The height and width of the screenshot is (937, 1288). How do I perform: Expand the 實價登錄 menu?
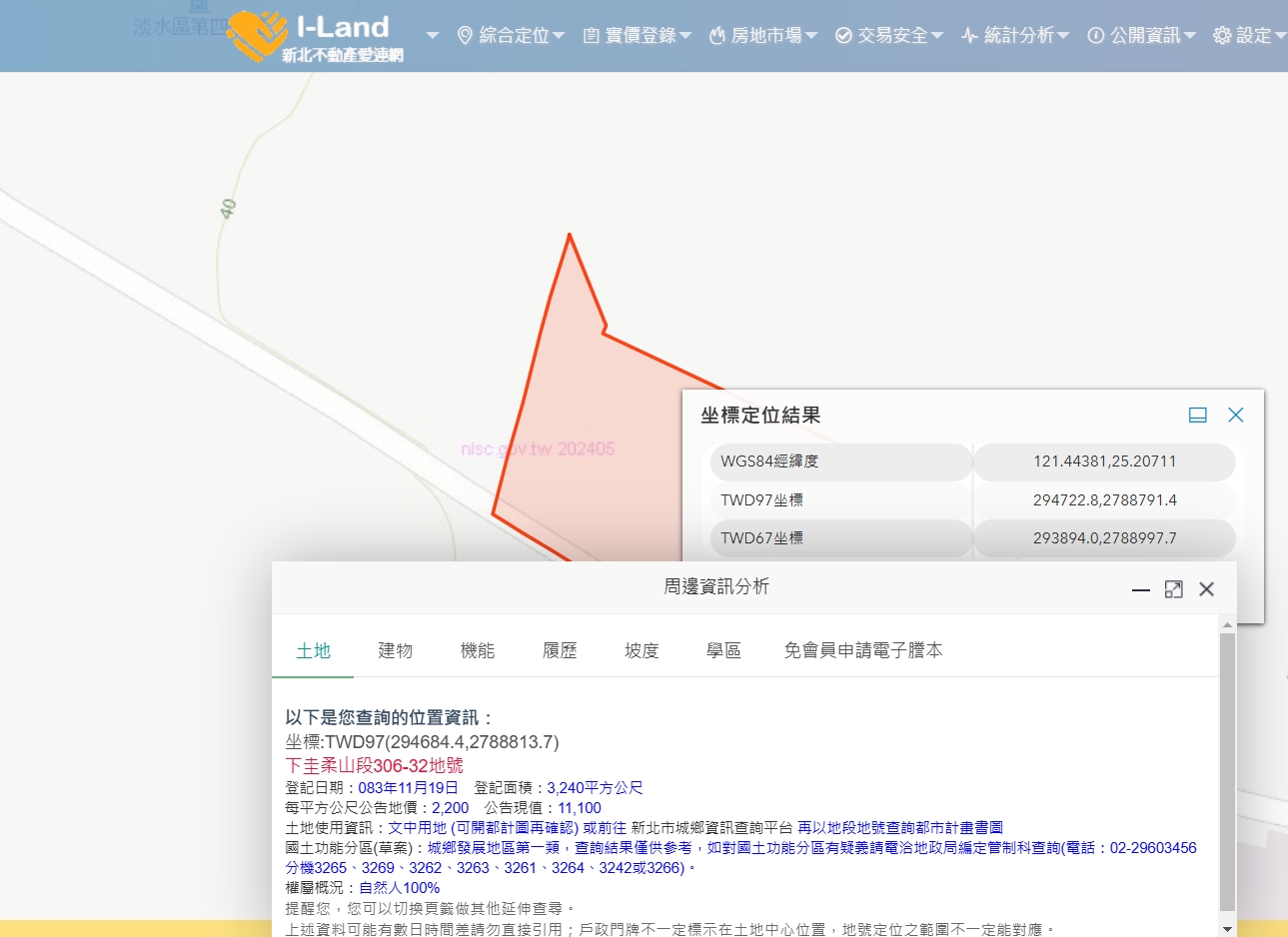(x=637, y=36)
